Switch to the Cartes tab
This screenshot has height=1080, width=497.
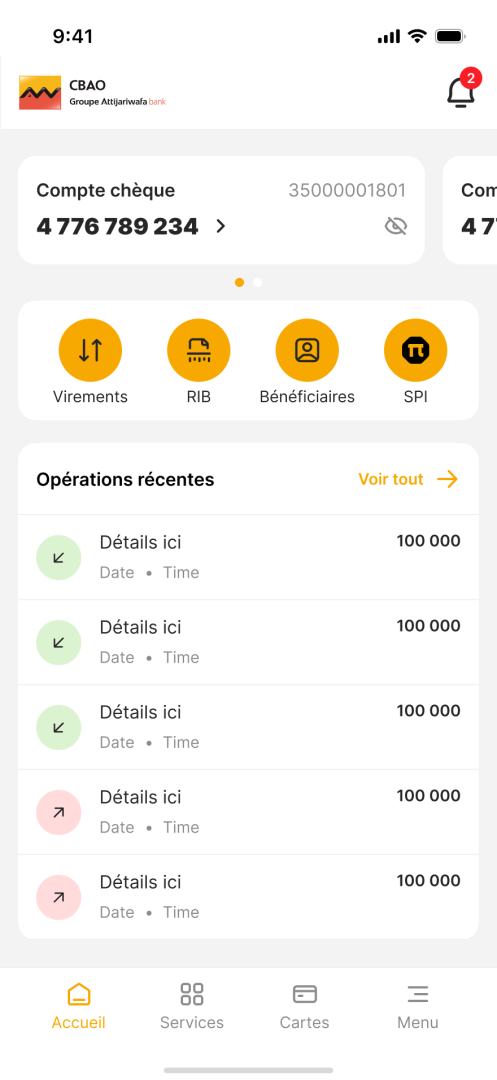tap(304, 1006)
